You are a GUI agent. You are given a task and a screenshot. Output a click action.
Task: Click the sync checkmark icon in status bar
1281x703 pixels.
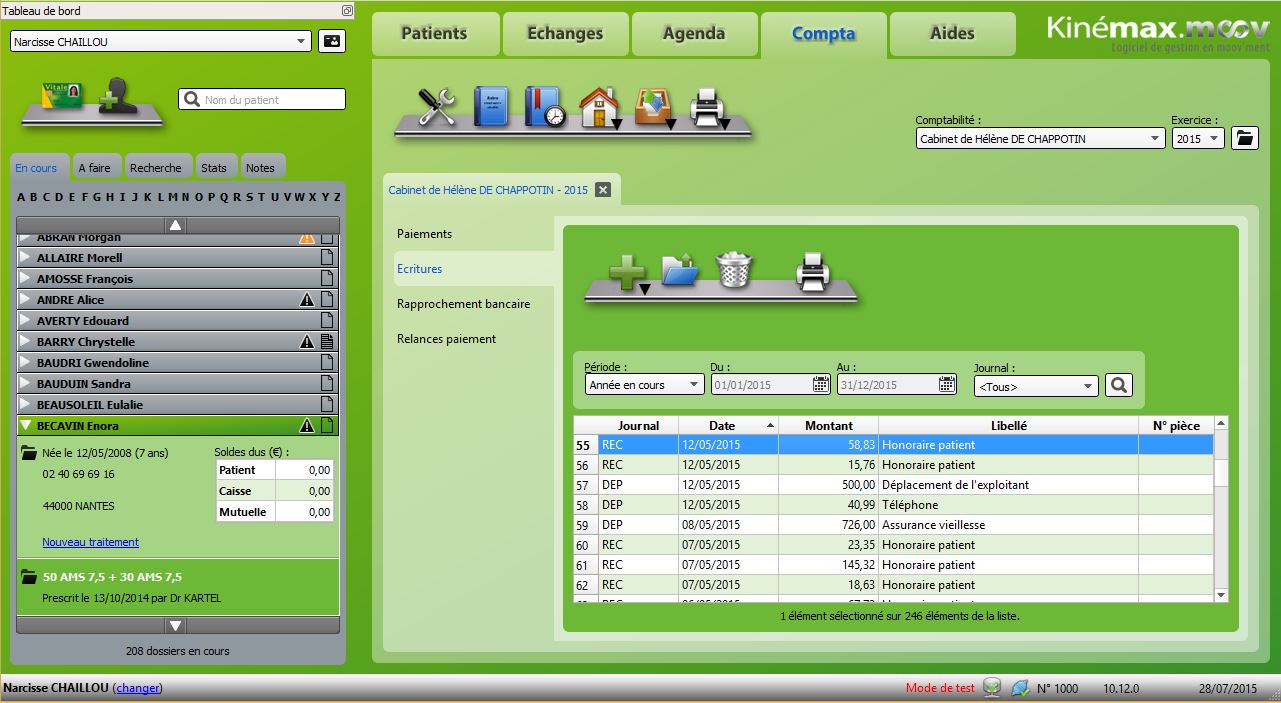(1020, 688)
